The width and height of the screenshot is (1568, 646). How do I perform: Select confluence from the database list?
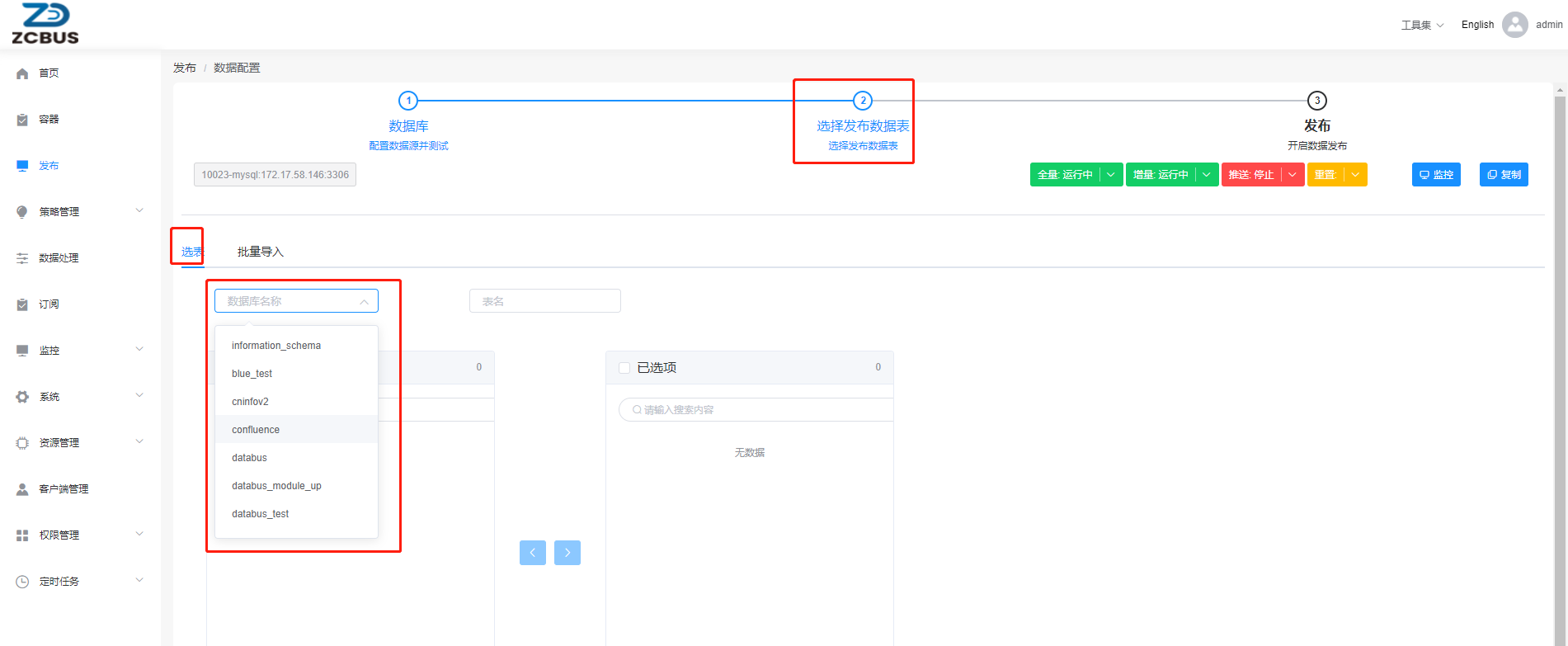point(256,430)
